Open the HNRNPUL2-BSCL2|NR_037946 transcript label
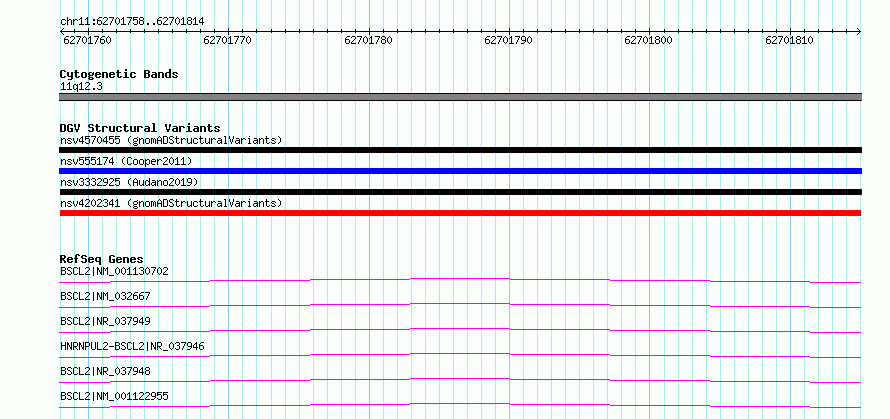Image resolution: width=890 pixels, height=419 pixels. point(132,346)
